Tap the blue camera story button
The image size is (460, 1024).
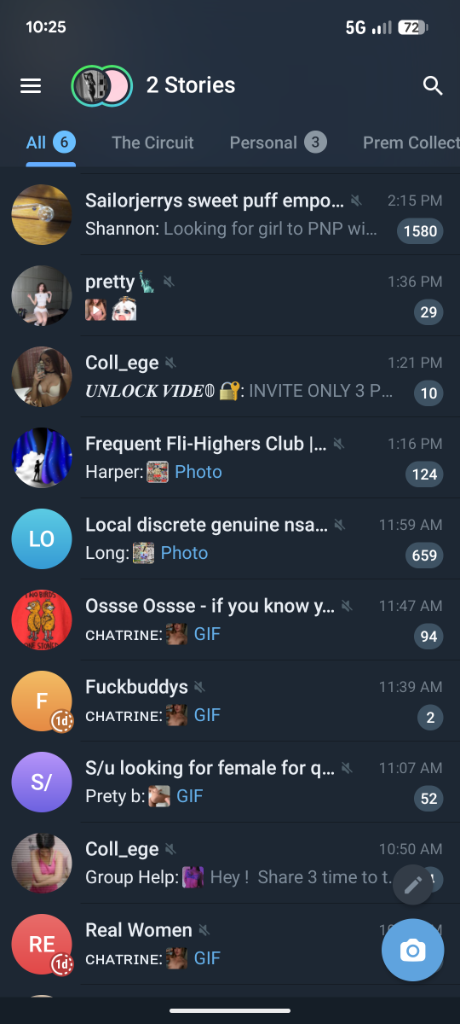click(x=413, y=950)
